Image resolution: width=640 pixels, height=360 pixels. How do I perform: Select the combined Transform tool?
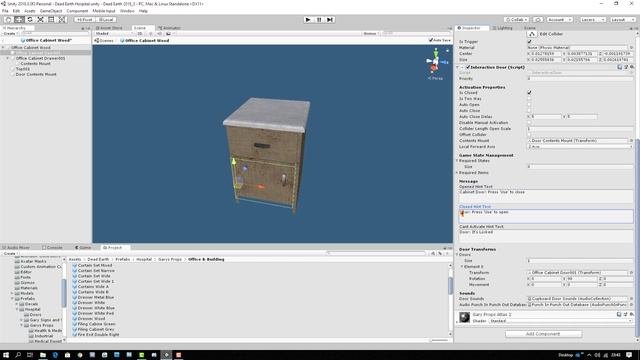[62, 20]
